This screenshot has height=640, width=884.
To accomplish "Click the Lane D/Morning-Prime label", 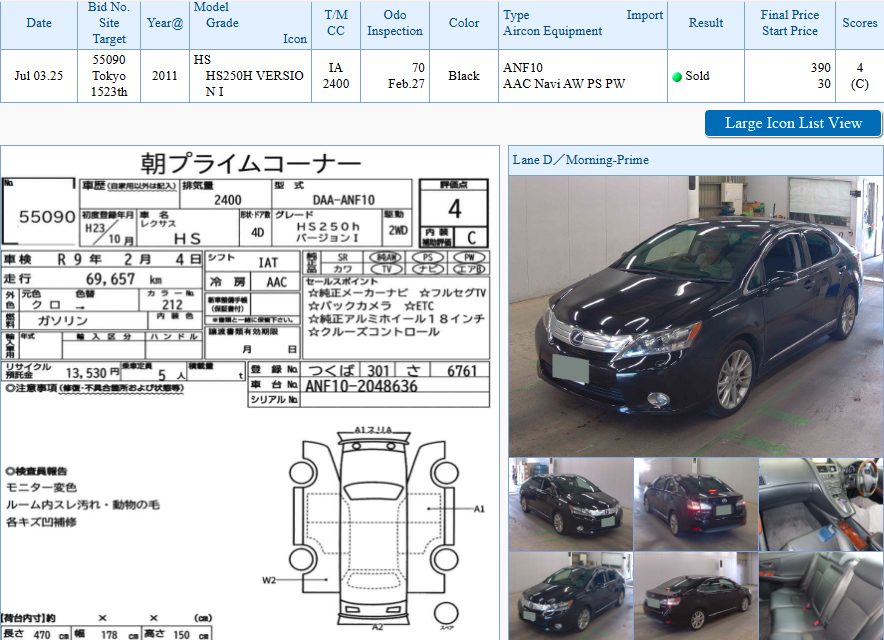I will click(581, 160).
